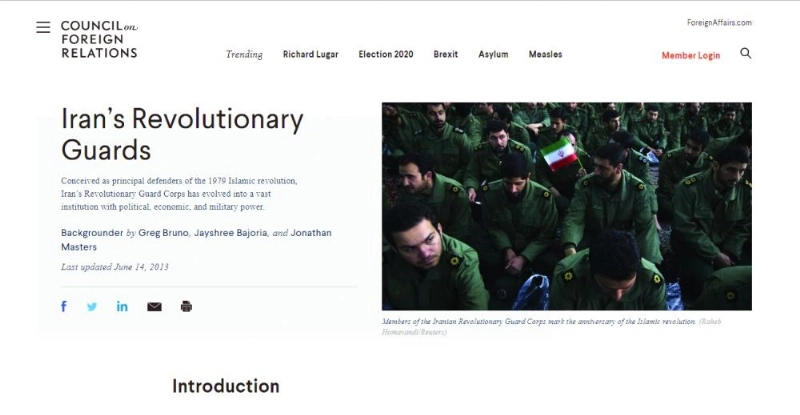
Task: Open the hamburger menu icon
Action: click(43, 27)
